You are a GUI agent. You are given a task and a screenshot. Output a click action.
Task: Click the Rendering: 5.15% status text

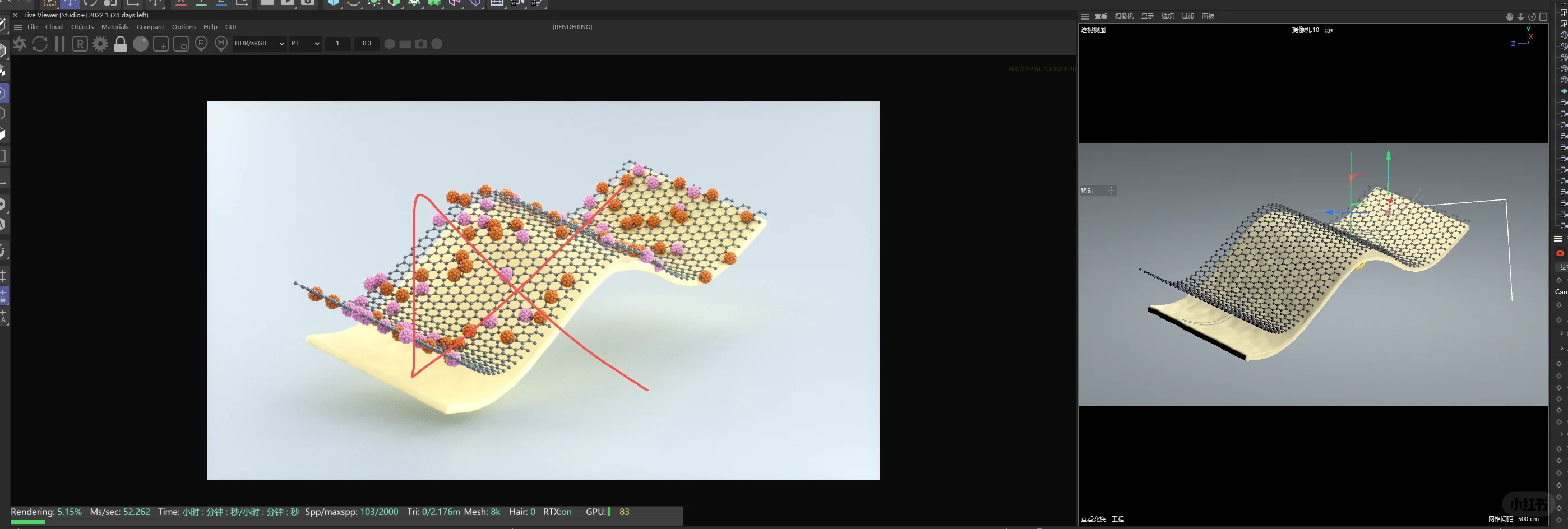point(47,512)
